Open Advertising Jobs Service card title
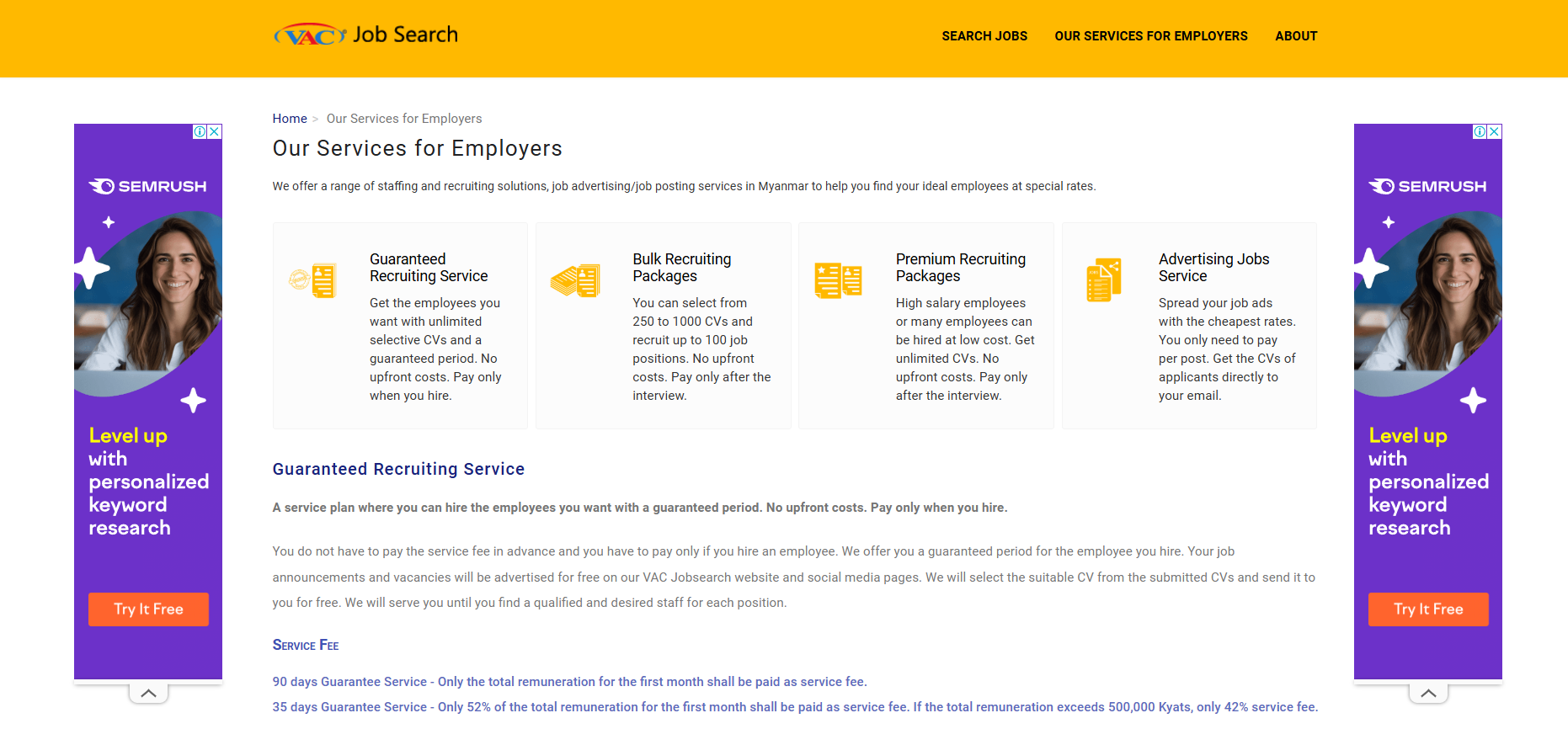This screenshot has height=729, width=1568. coord(1213,268)
